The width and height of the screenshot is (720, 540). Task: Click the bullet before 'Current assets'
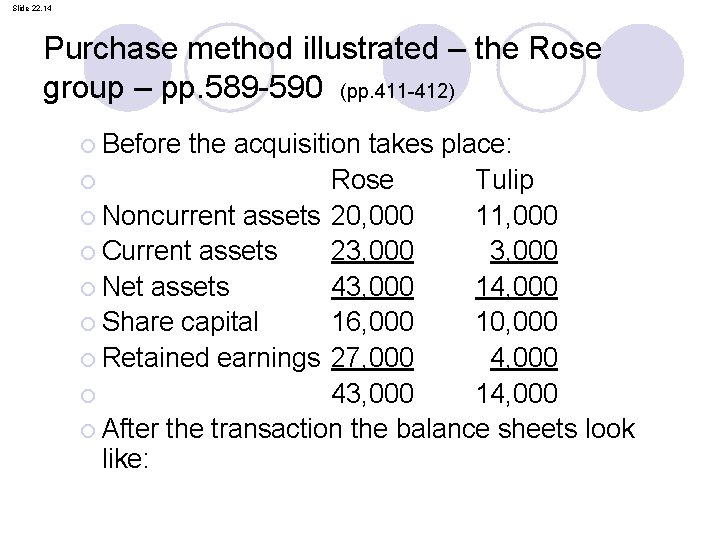[88, 253]
